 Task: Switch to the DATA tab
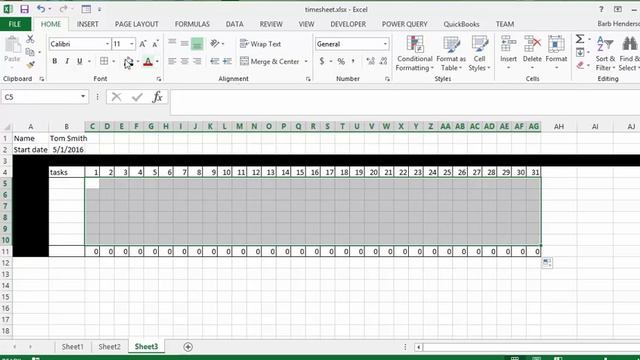(x=234, y=24)
